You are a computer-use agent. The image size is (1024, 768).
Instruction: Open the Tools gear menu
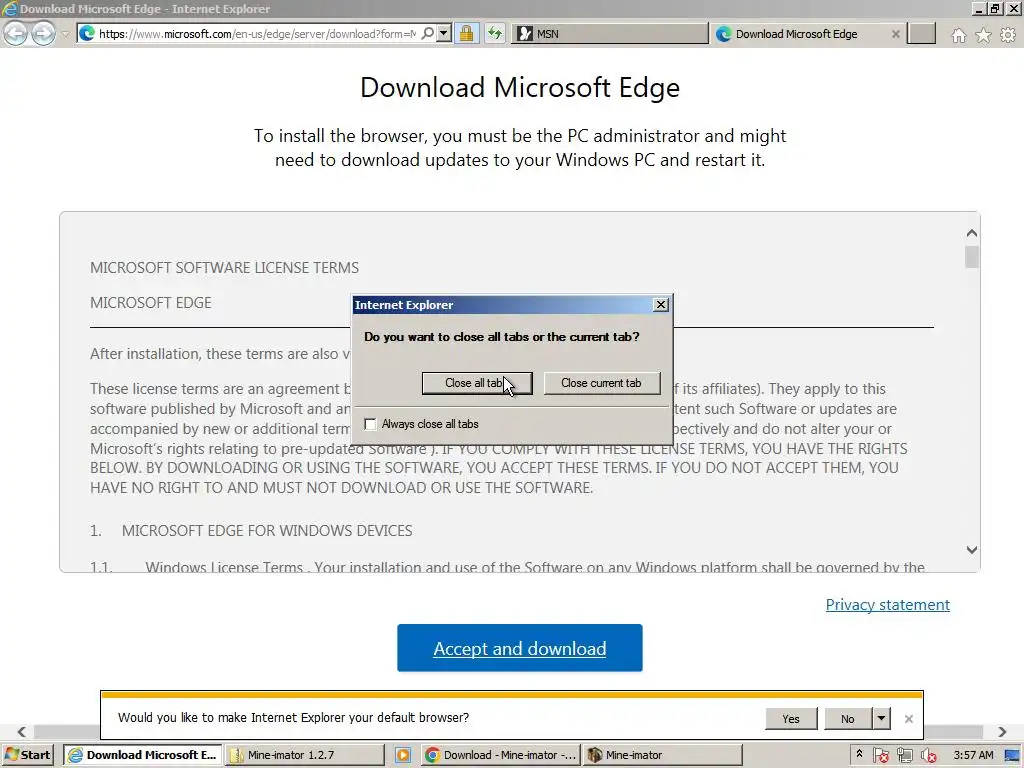pyautogui.click(x=1008, y=35)
